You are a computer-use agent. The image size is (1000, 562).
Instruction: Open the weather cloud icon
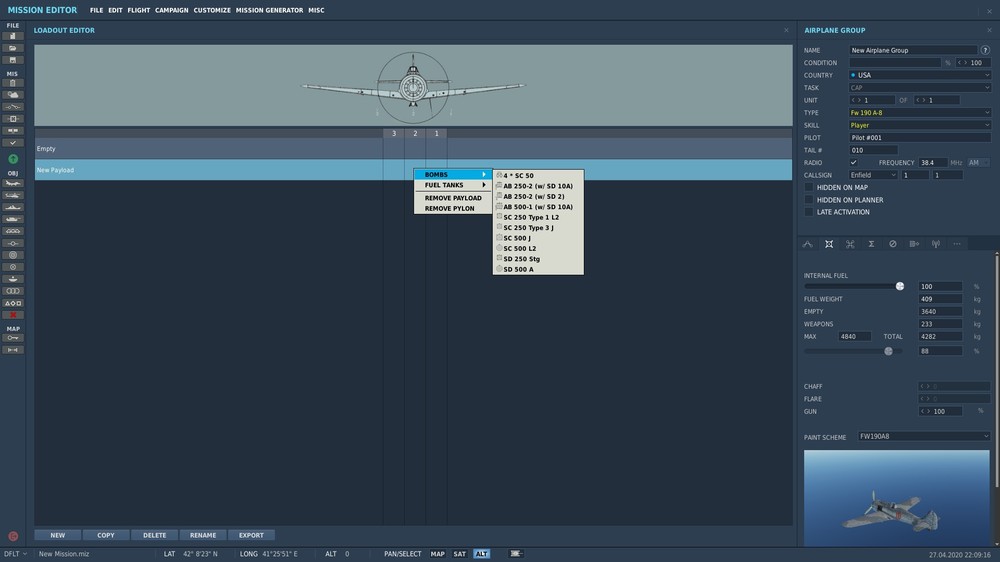[x=13, y=95]
